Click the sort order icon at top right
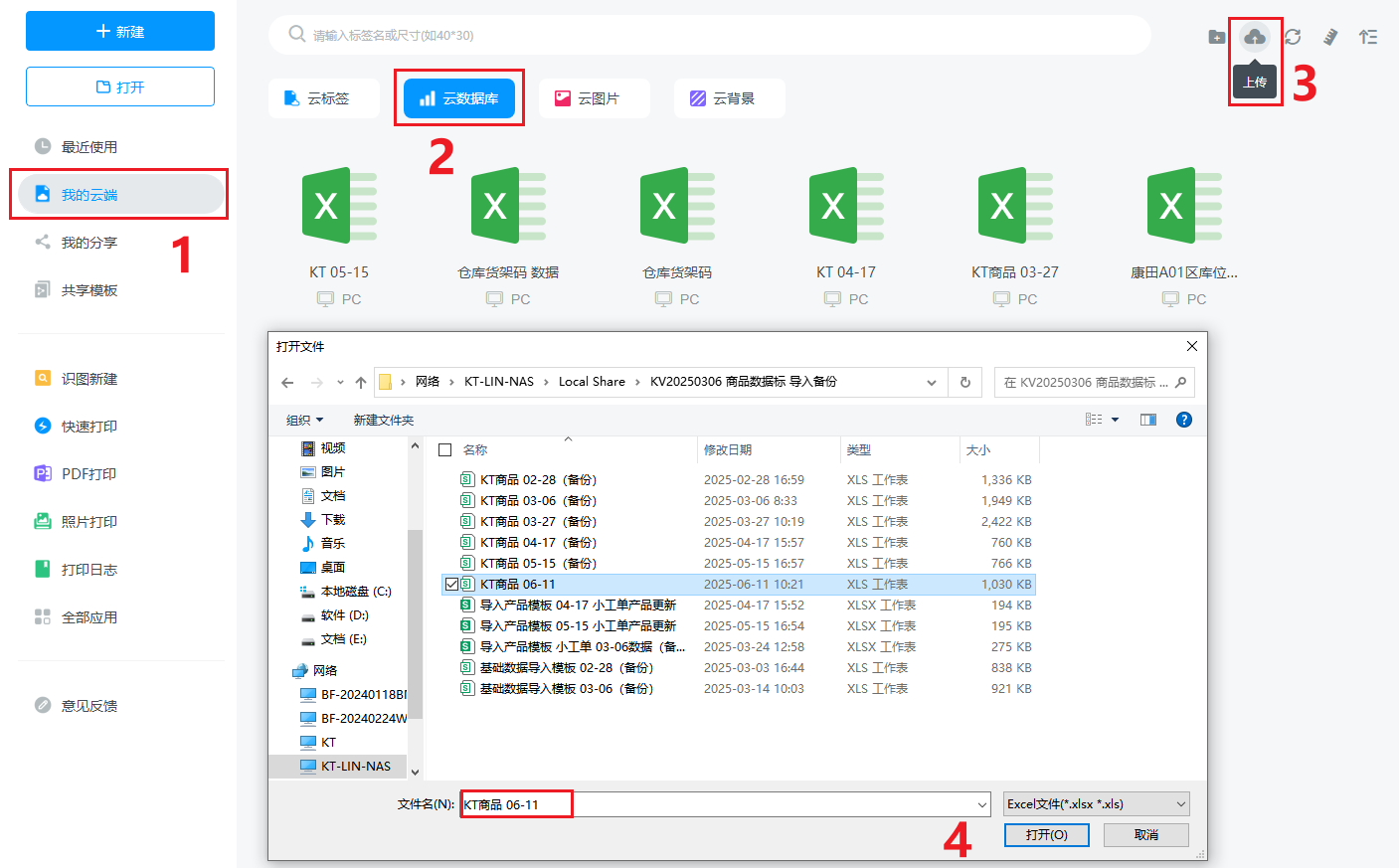 pyautogui.click(x=1368, y=37)
